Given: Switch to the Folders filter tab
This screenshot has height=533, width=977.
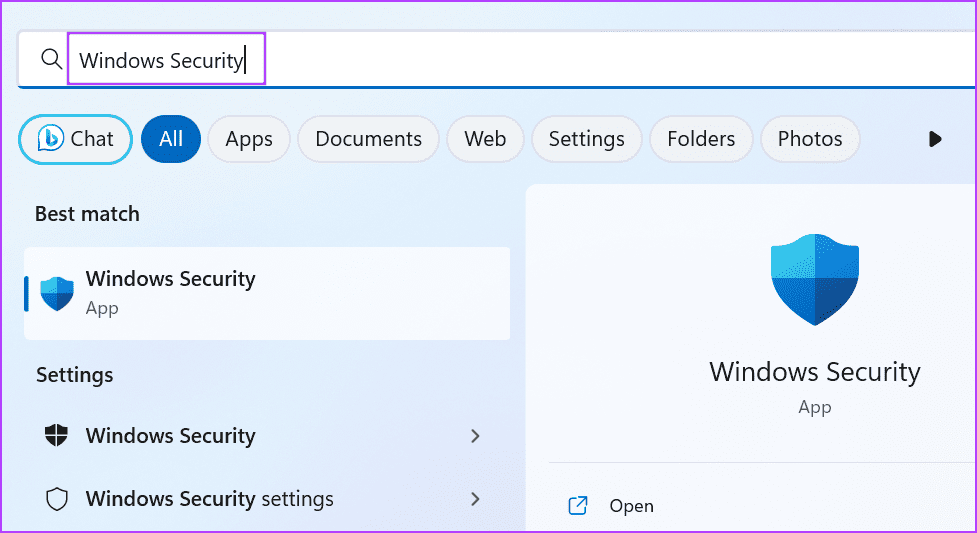Looking at the screenshot, I should click(701, 139).
